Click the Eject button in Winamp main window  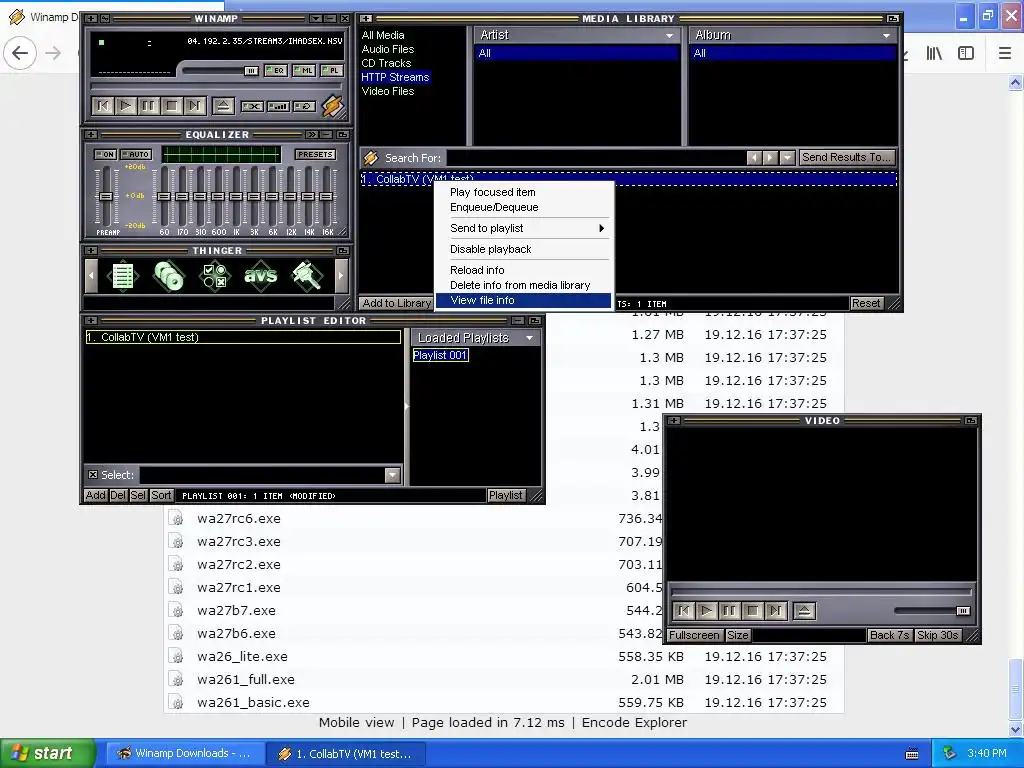coord(223,106)
